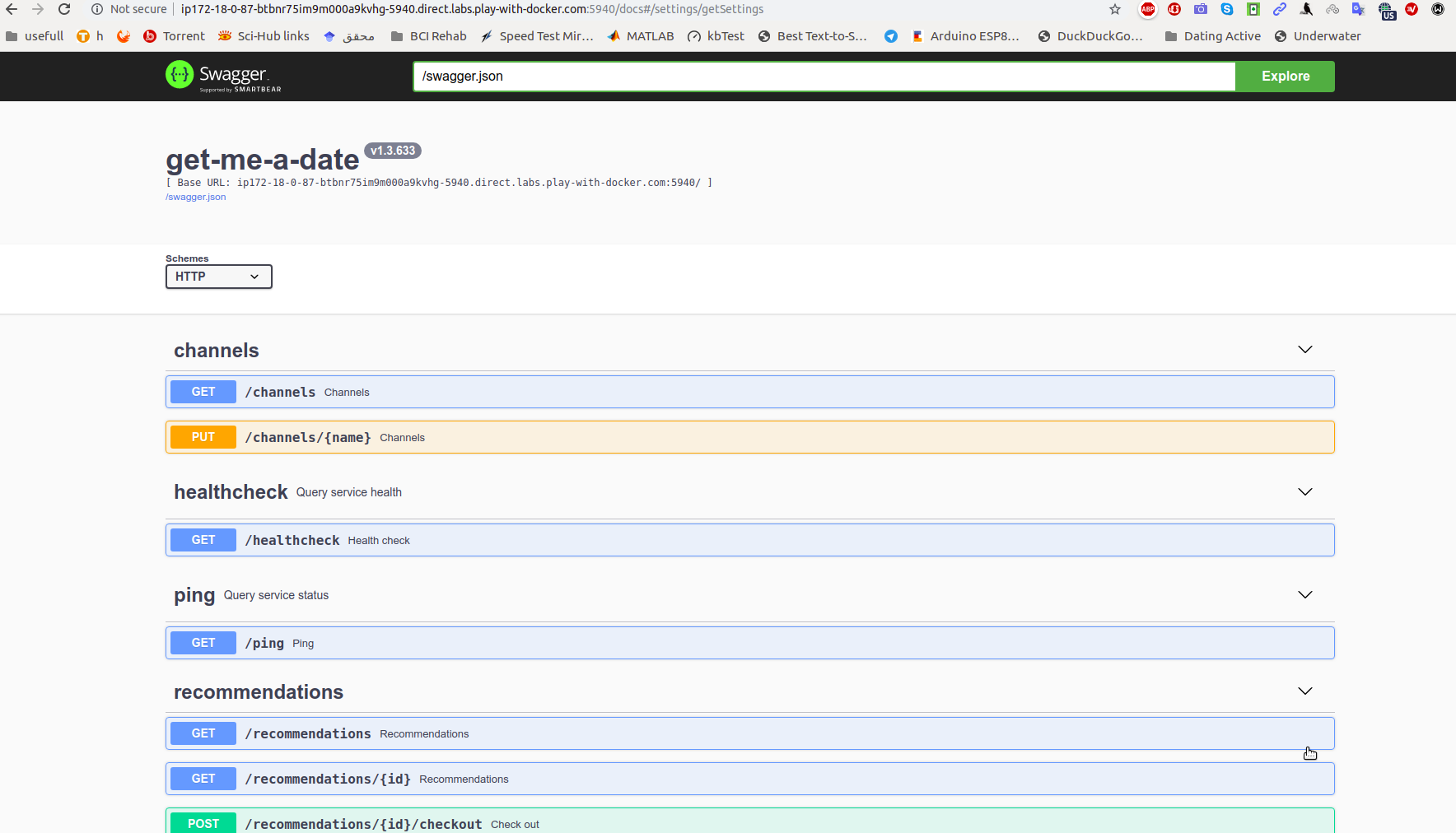Collapse the healthcheck section chevron

[1305, 492]
